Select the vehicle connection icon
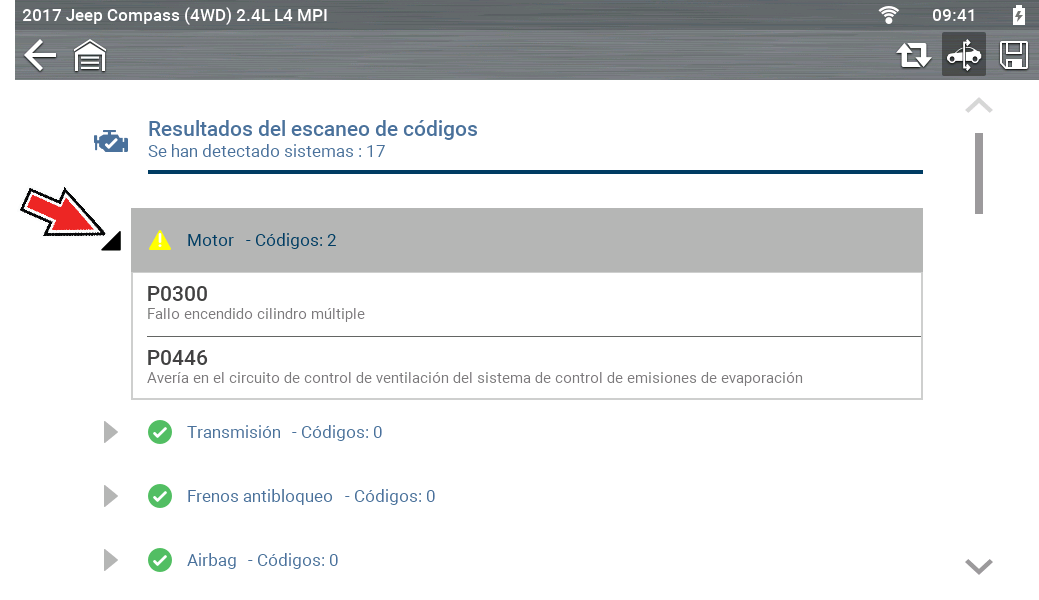The image size is (1039, 600). pos(964,56)
